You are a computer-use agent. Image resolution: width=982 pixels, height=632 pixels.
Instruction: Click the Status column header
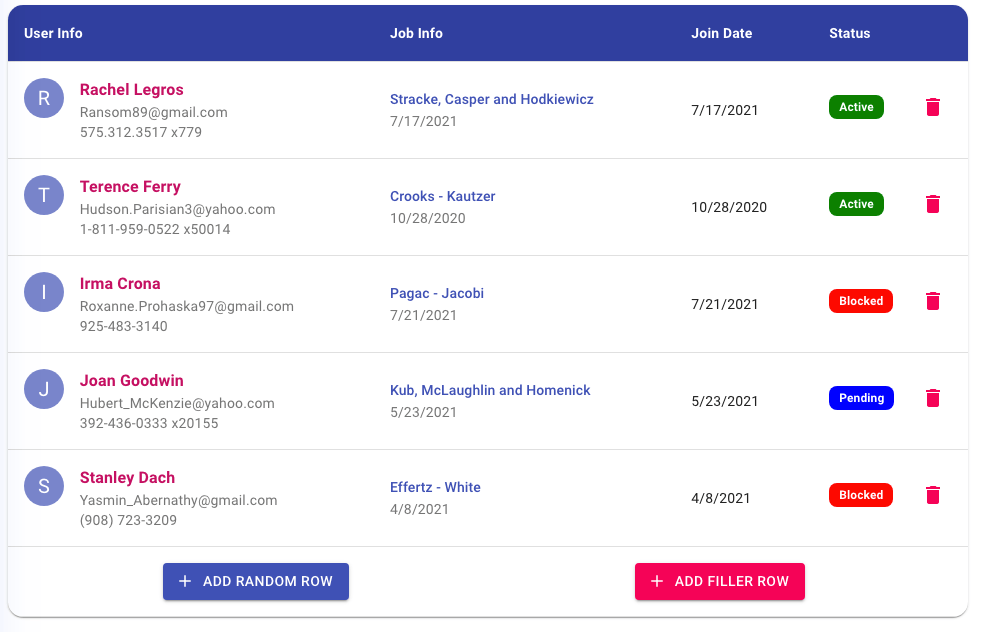pyautogui.click(x=849, y=33)
